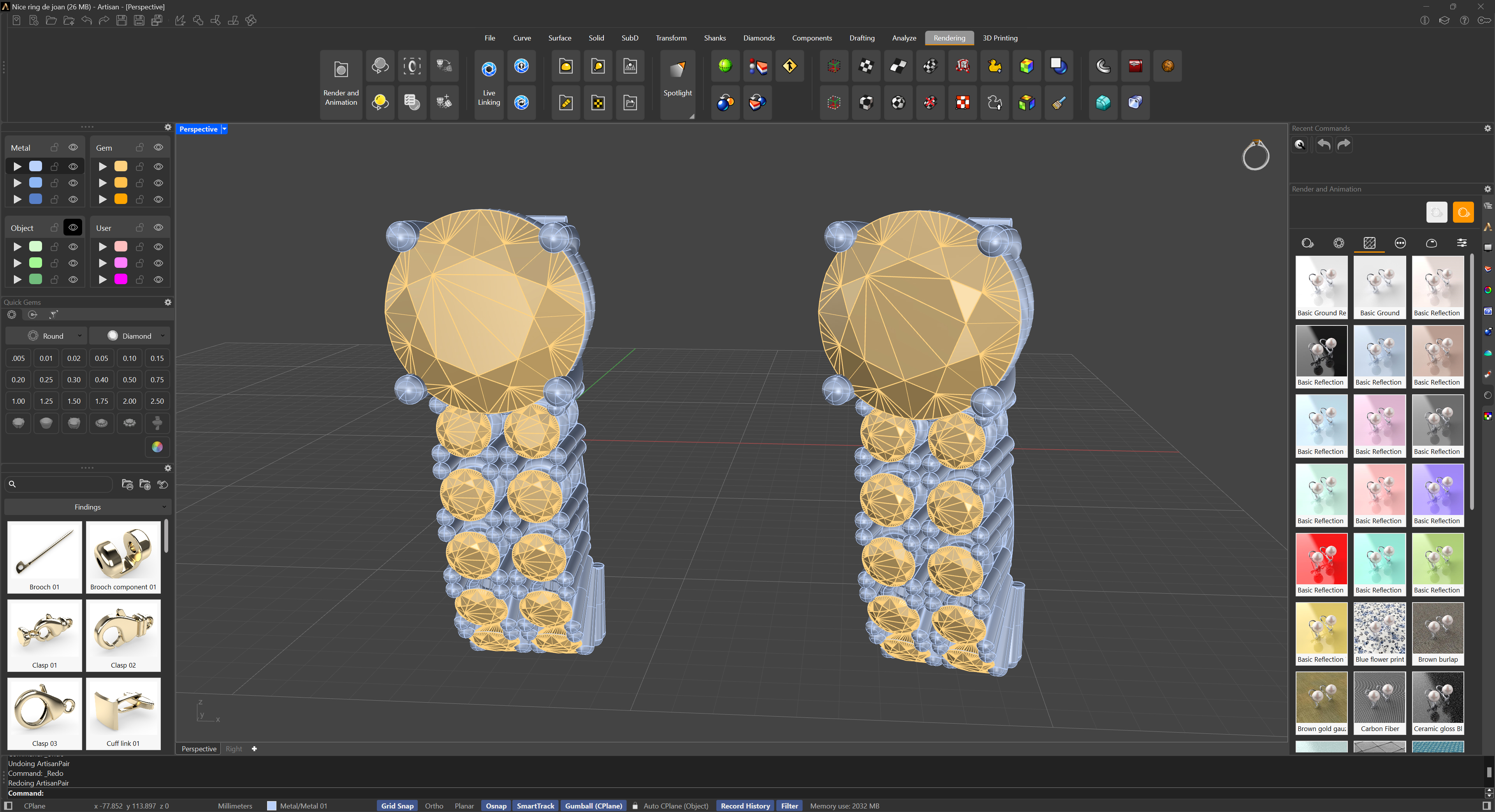Viewport: 1495px width, 812px height.
Task: Open the 3D Printing ribbon tab
Action: click(1000, 38)
